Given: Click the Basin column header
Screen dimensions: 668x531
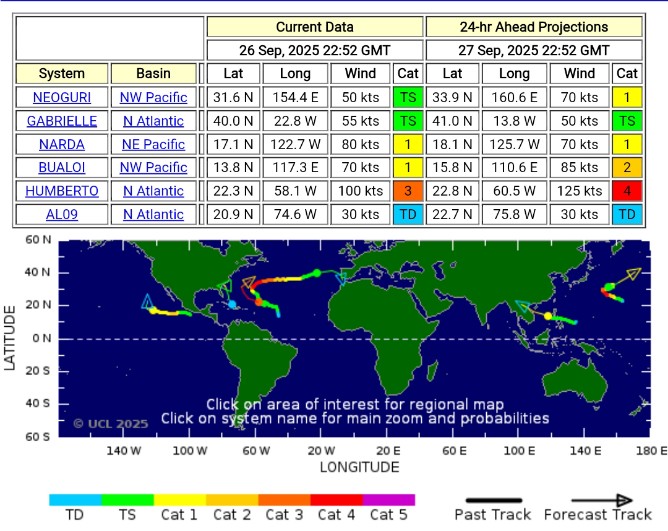Looking at the screenshot, I should [x=153, y=73].
